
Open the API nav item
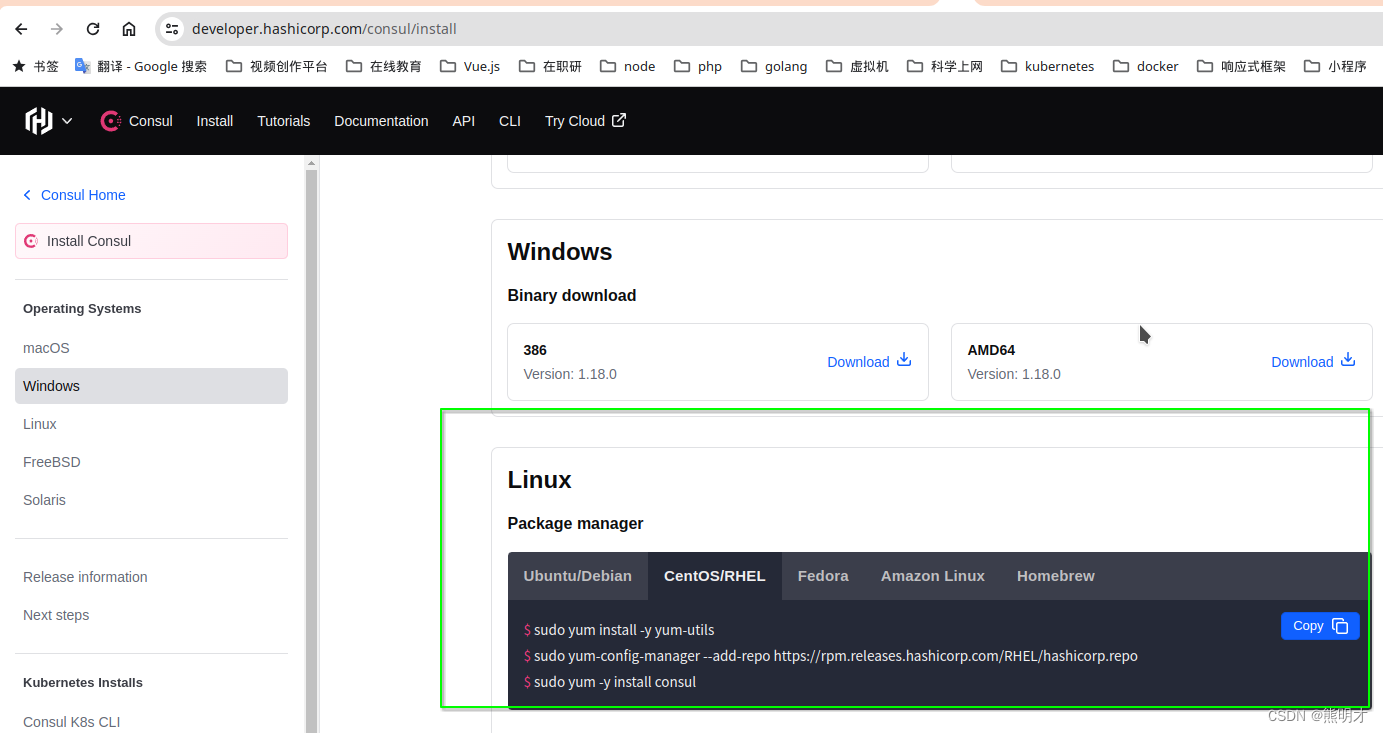pyautogui.click(x=463, y=121)
